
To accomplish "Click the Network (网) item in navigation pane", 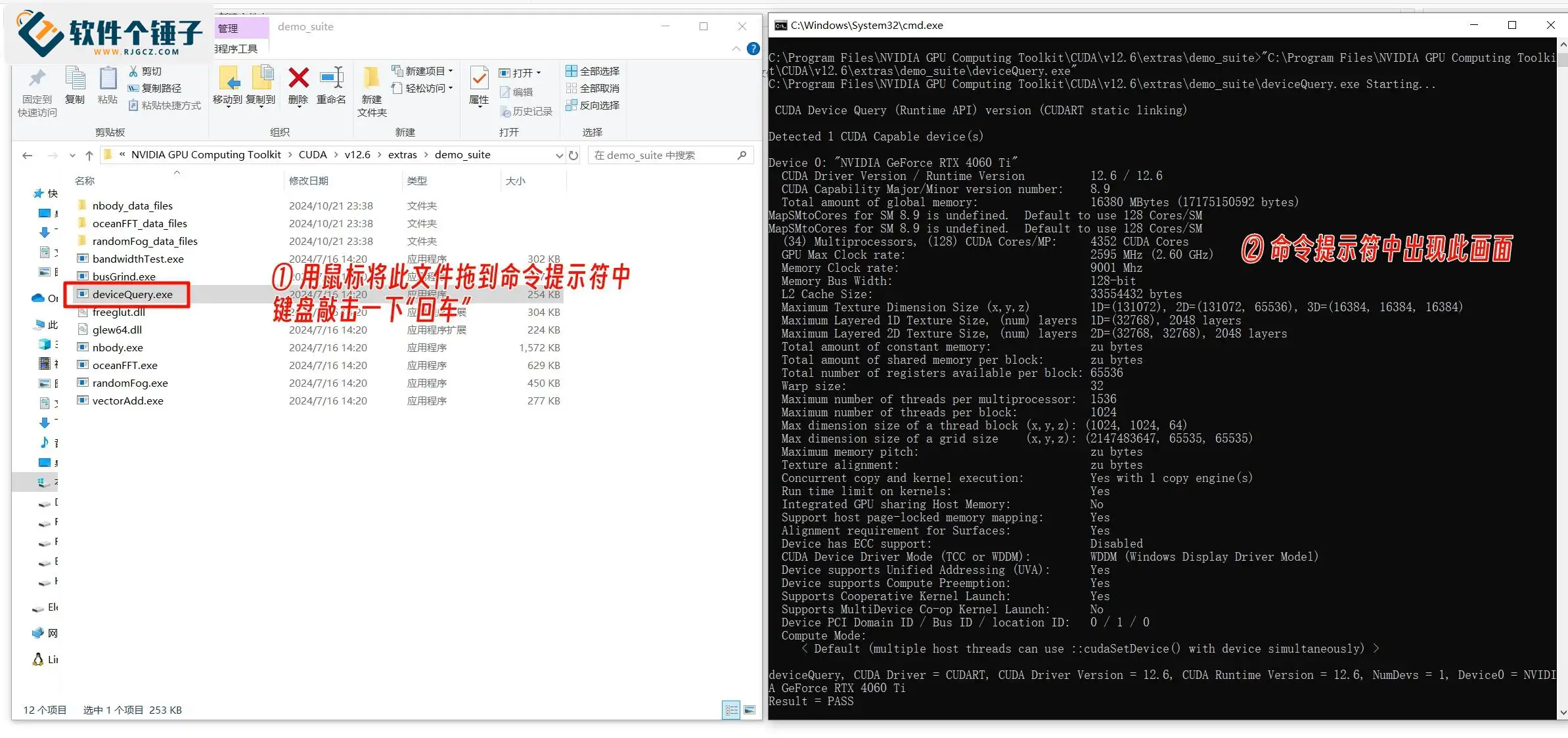I will (x=45, y=633).
